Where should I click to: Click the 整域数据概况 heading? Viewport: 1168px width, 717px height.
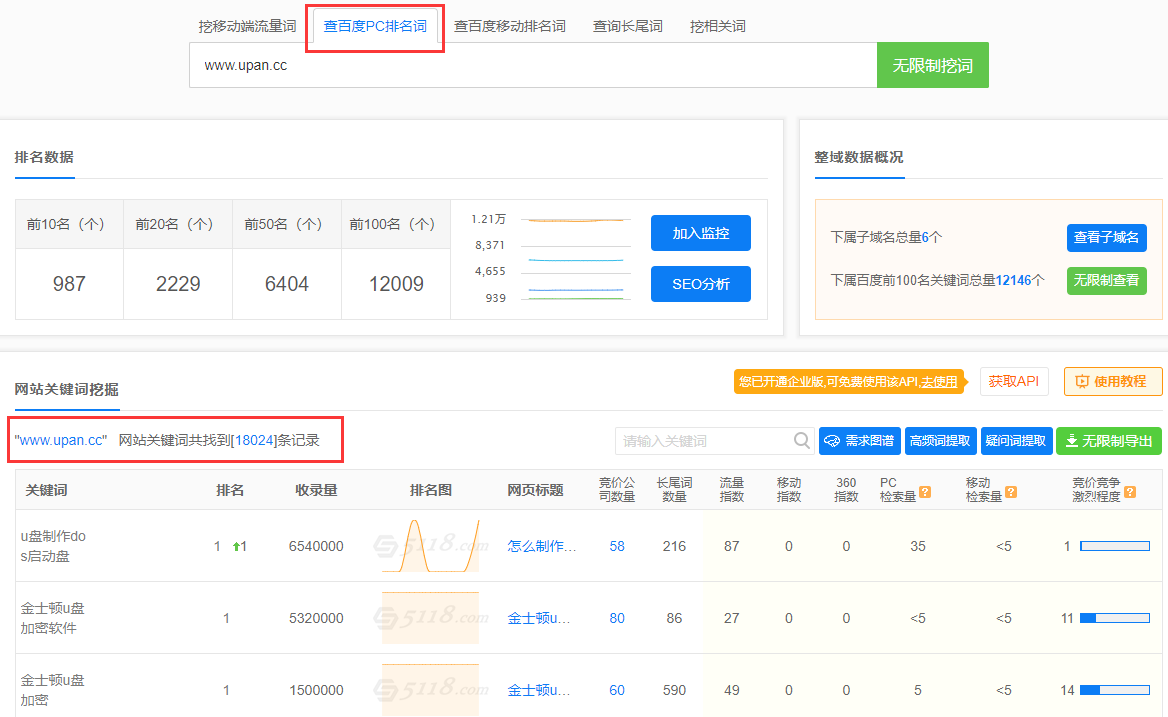tap(859, 157)
